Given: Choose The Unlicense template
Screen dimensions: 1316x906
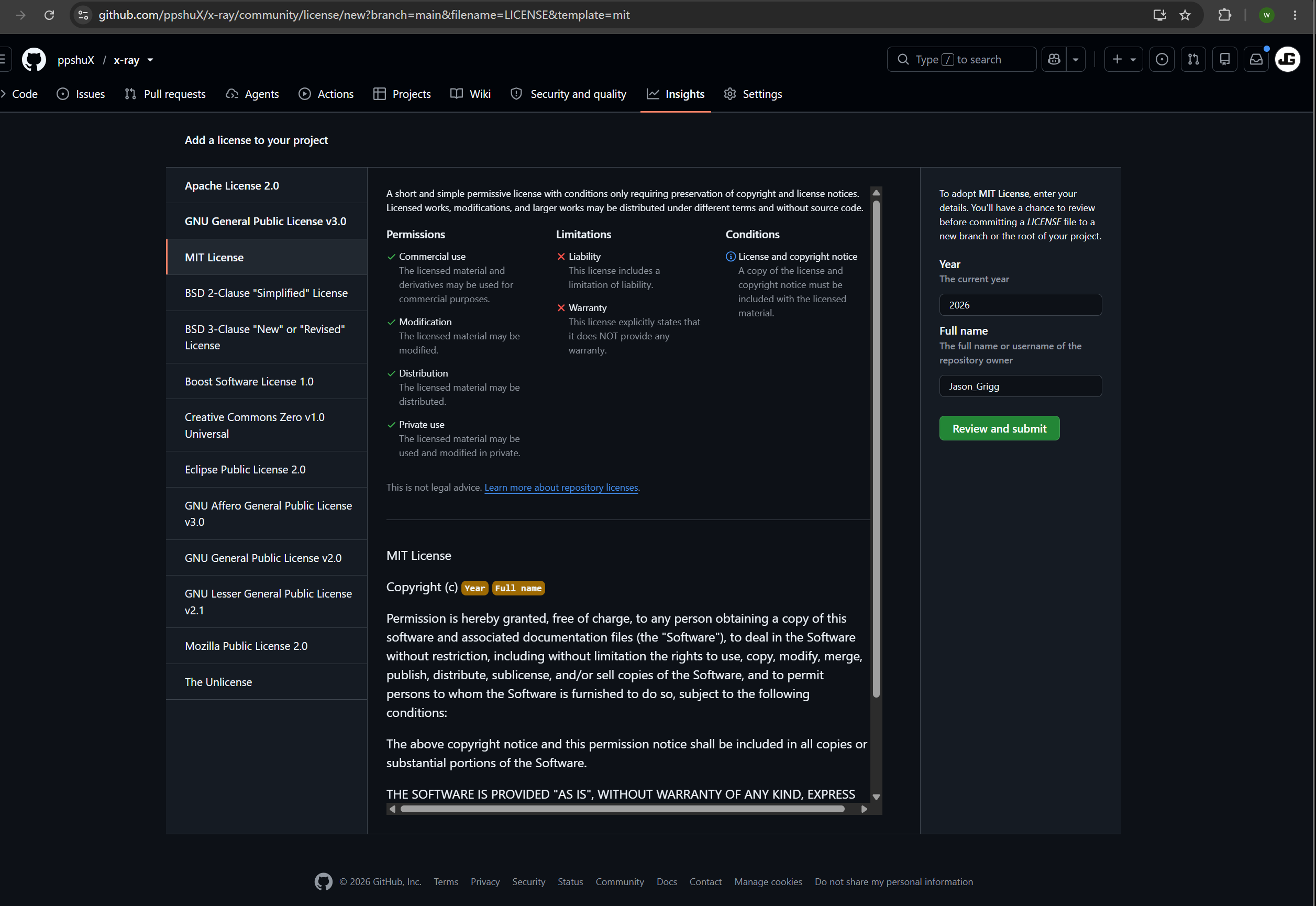Looking at the screenshot, I should point(267,682).
